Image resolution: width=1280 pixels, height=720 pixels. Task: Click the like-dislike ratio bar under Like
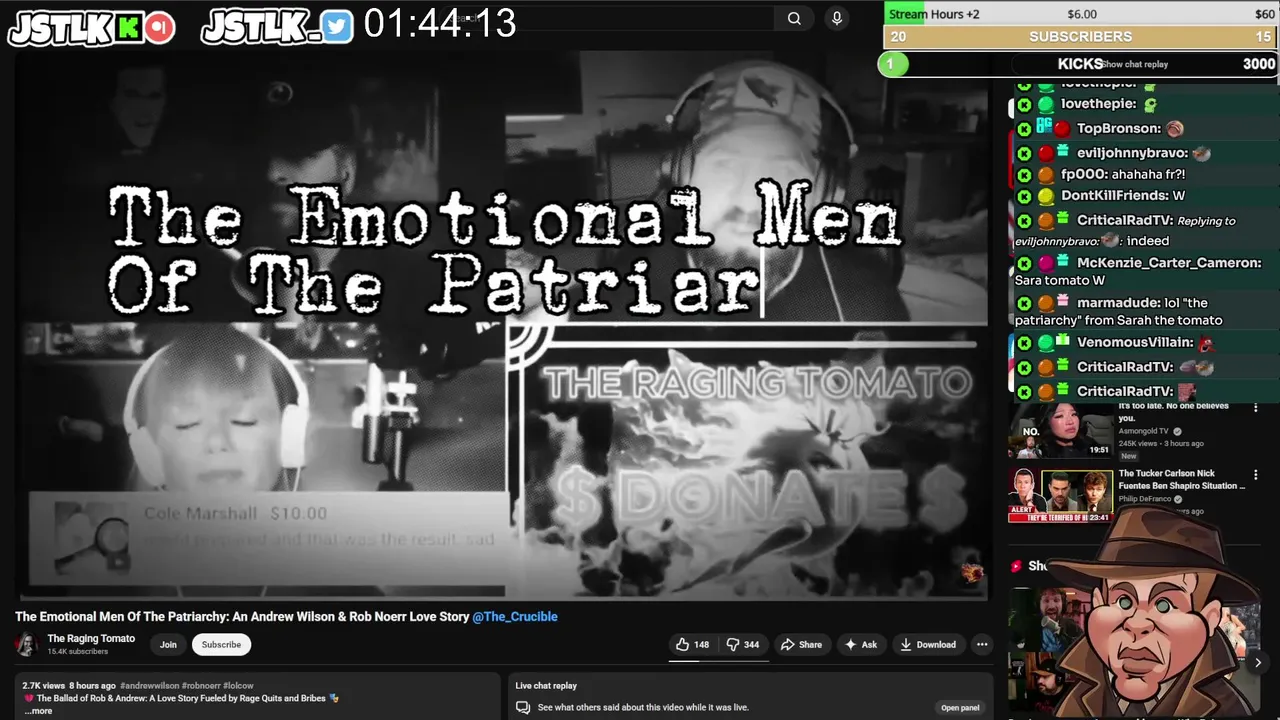[x=719, y=660]
